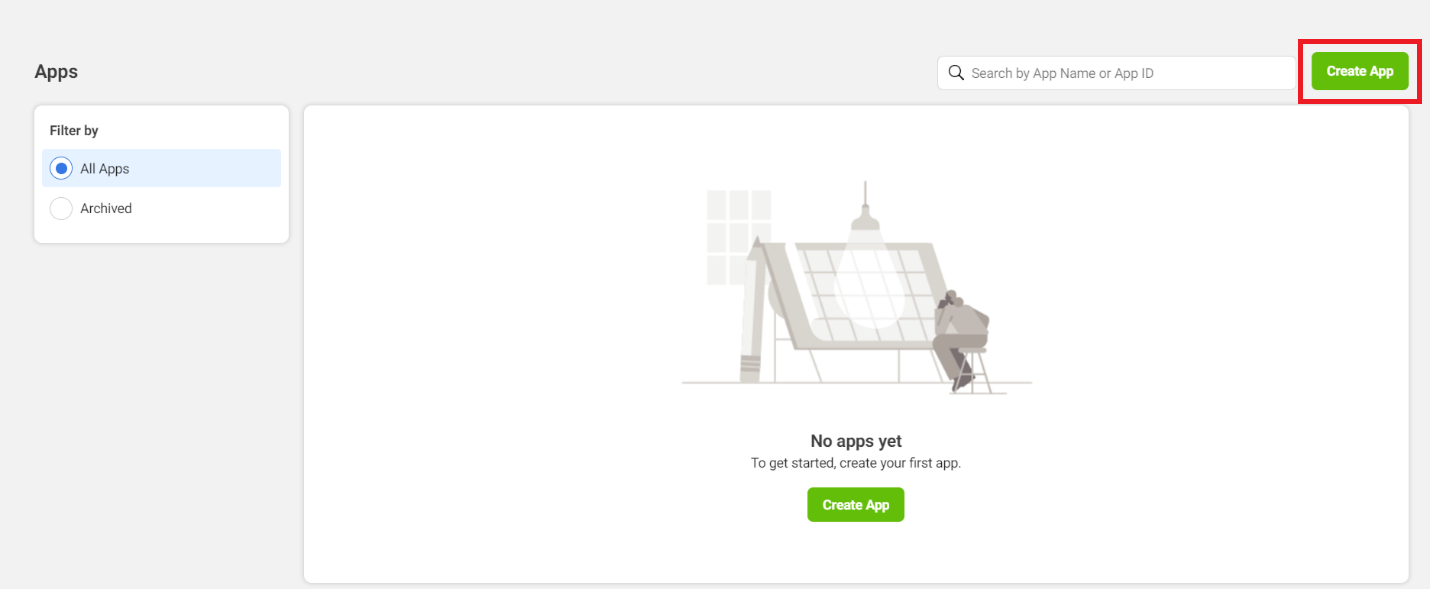Click the "All Apps" filter label text
Image resolution: width=1430 pixels, height=589 pixels.
(105, 169)
